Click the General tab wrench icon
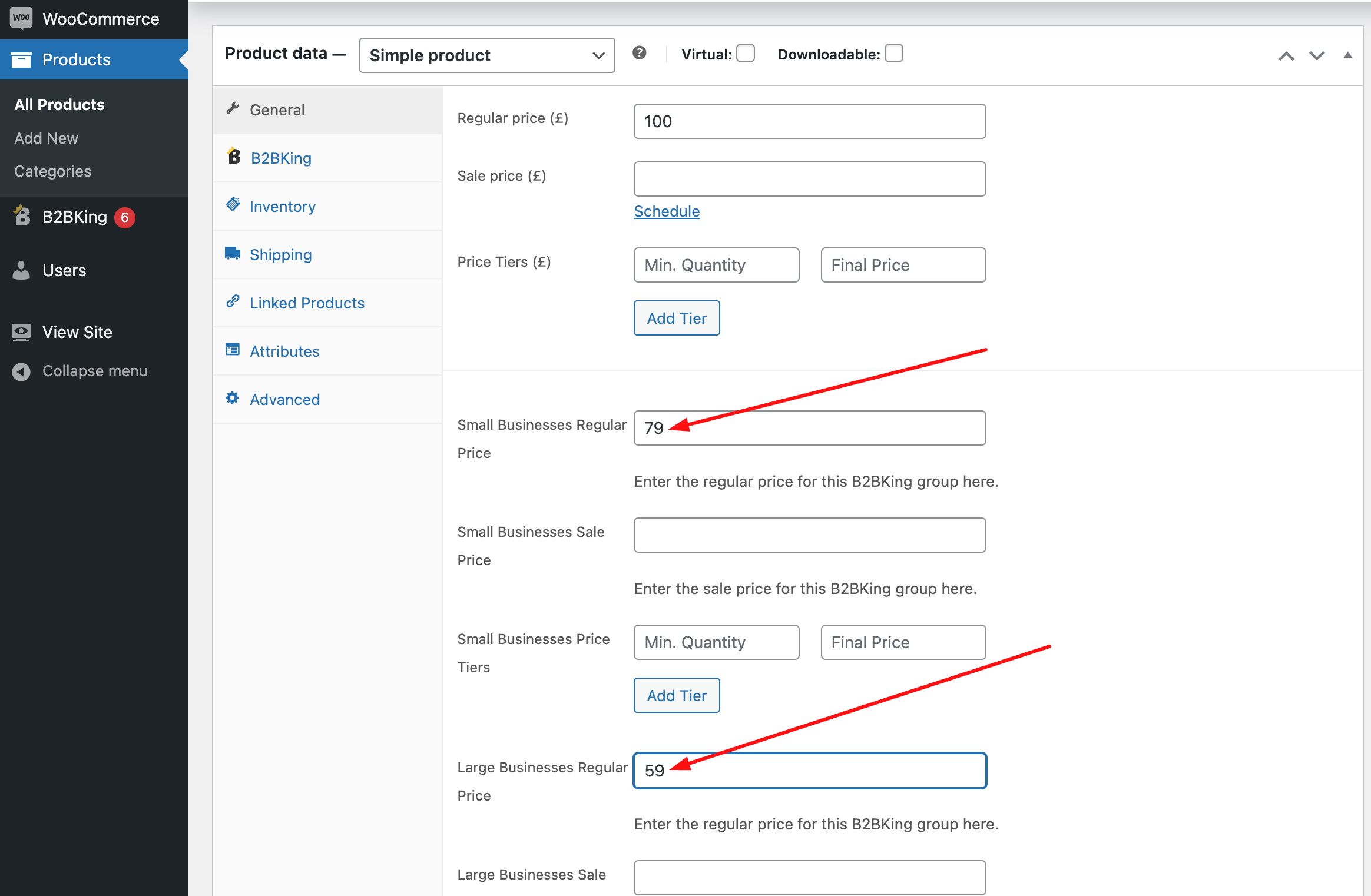The width and height of the screenshot is (1371, 896). [231, 109]
